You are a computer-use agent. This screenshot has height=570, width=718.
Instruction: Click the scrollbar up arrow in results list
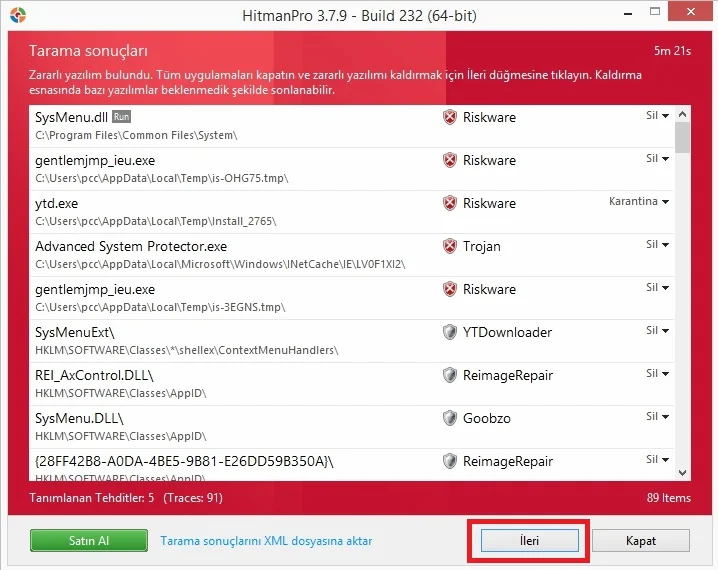coord(683,113)
